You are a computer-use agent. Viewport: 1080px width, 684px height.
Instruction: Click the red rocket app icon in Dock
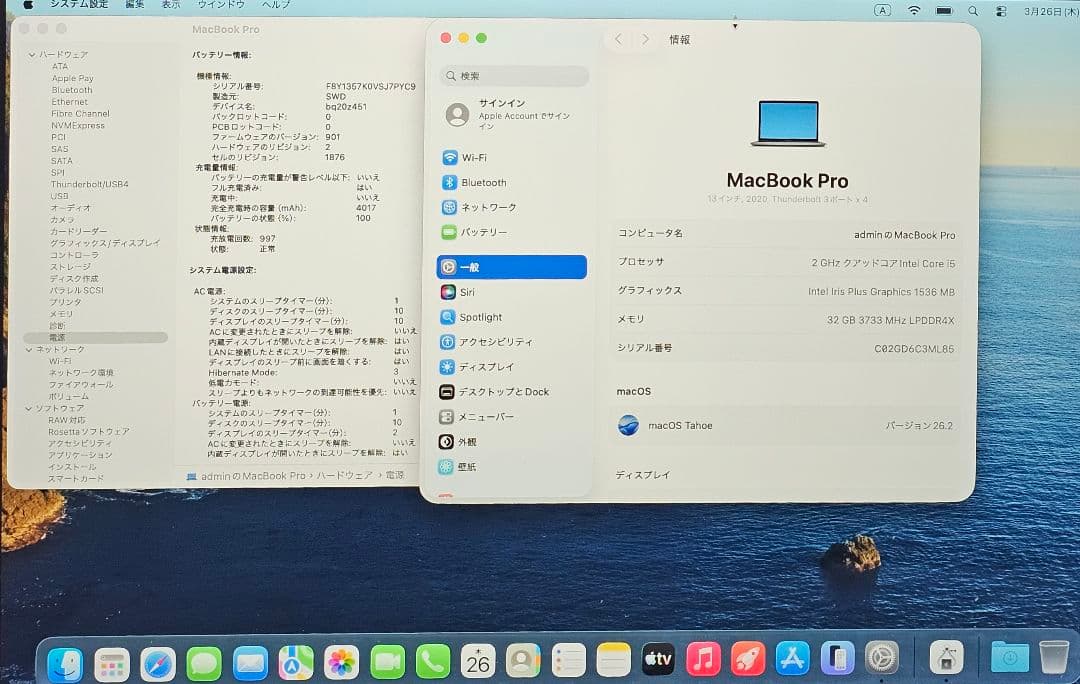(x=748, y=658)
